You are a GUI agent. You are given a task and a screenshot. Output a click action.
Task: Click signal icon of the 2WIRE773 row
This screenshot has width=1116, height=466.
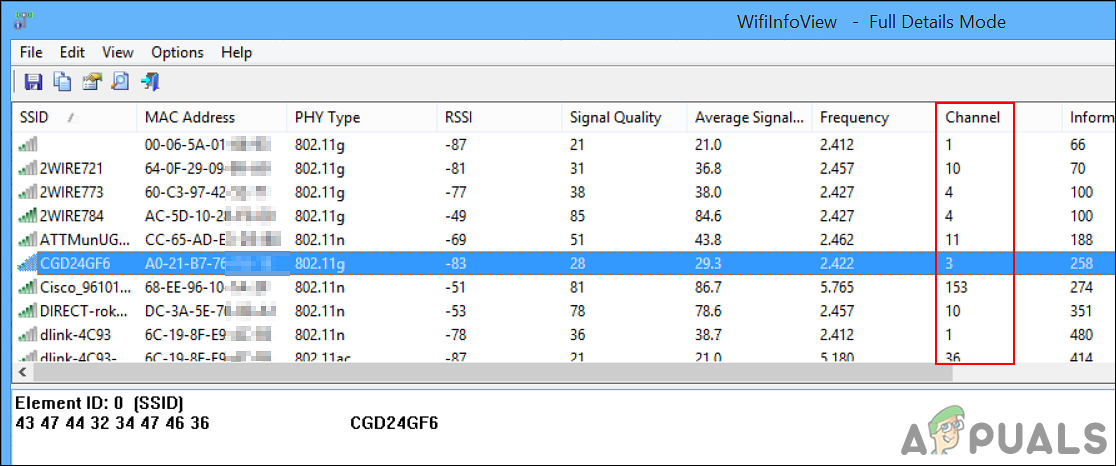pos(28,192)
